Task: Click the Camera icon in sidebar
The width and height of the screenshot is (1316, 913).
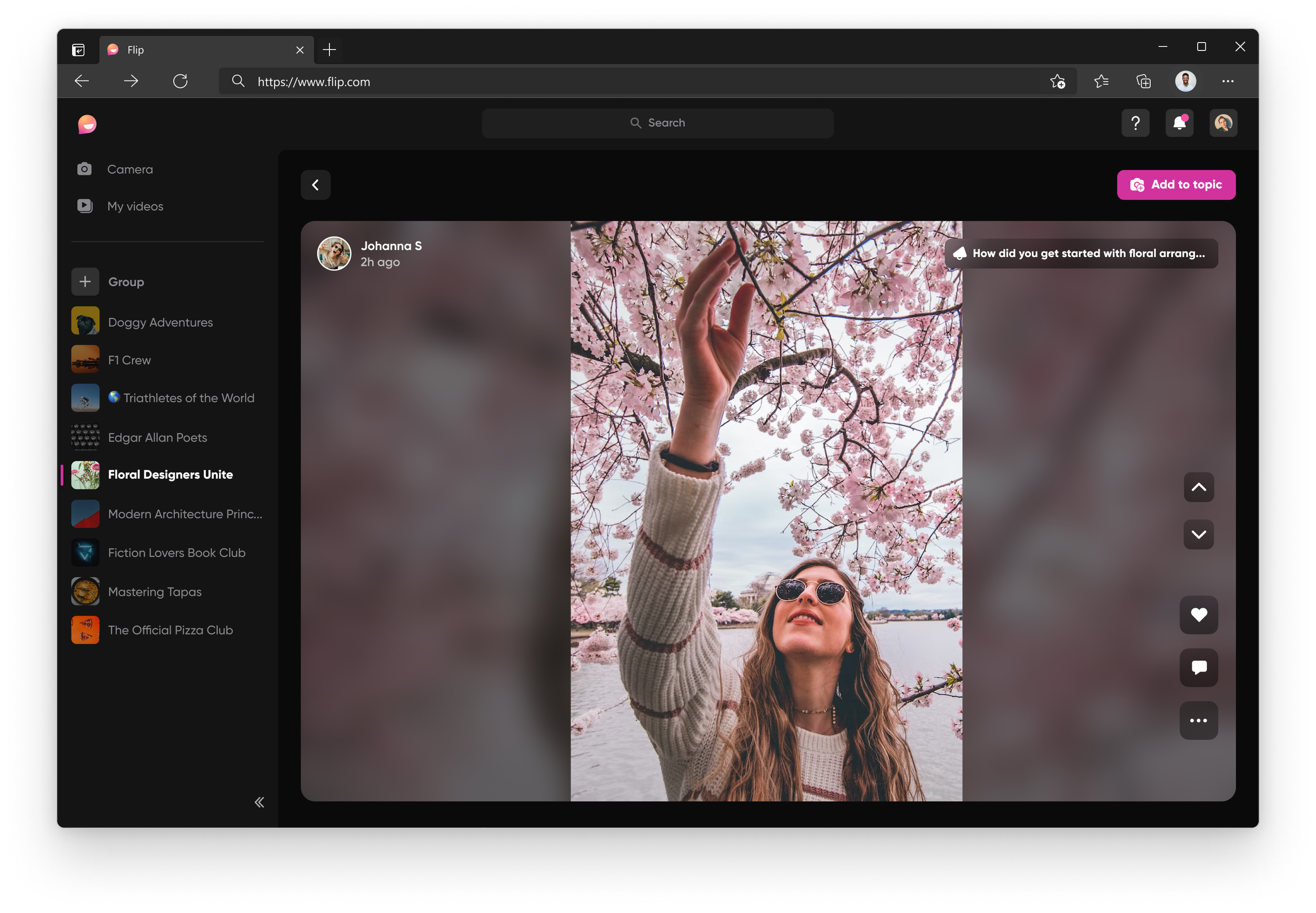Action: (85, 169)
